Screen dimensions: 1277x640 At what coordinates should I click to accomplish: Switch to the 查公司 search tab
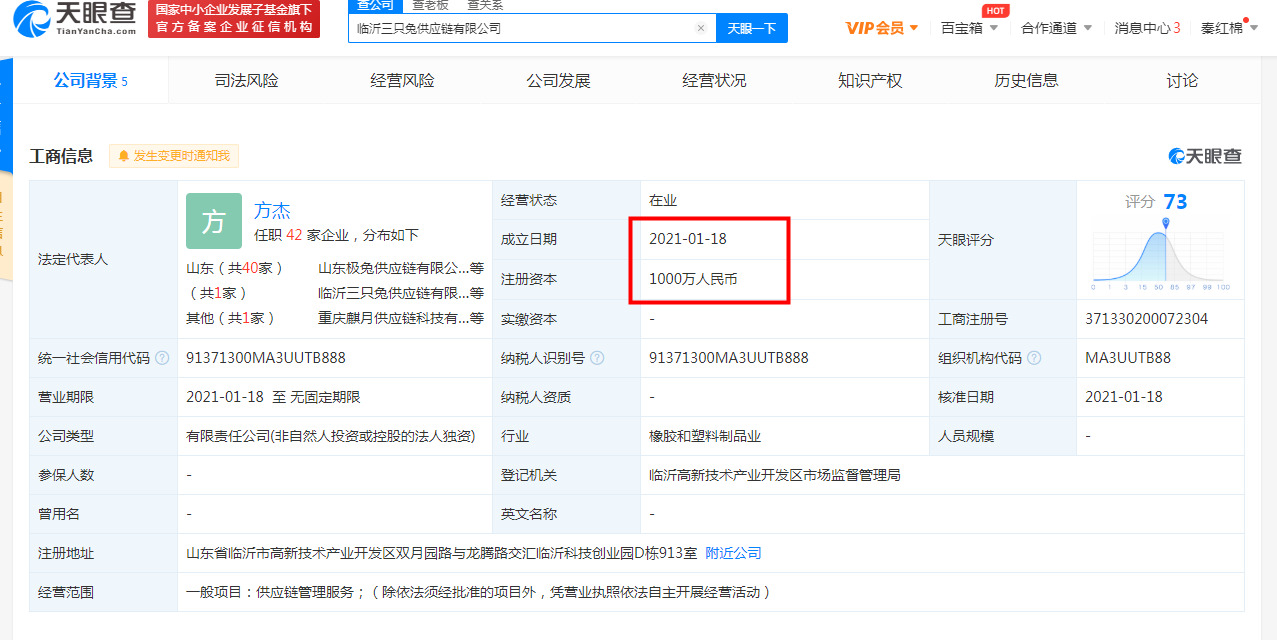[x=376, y=5]
